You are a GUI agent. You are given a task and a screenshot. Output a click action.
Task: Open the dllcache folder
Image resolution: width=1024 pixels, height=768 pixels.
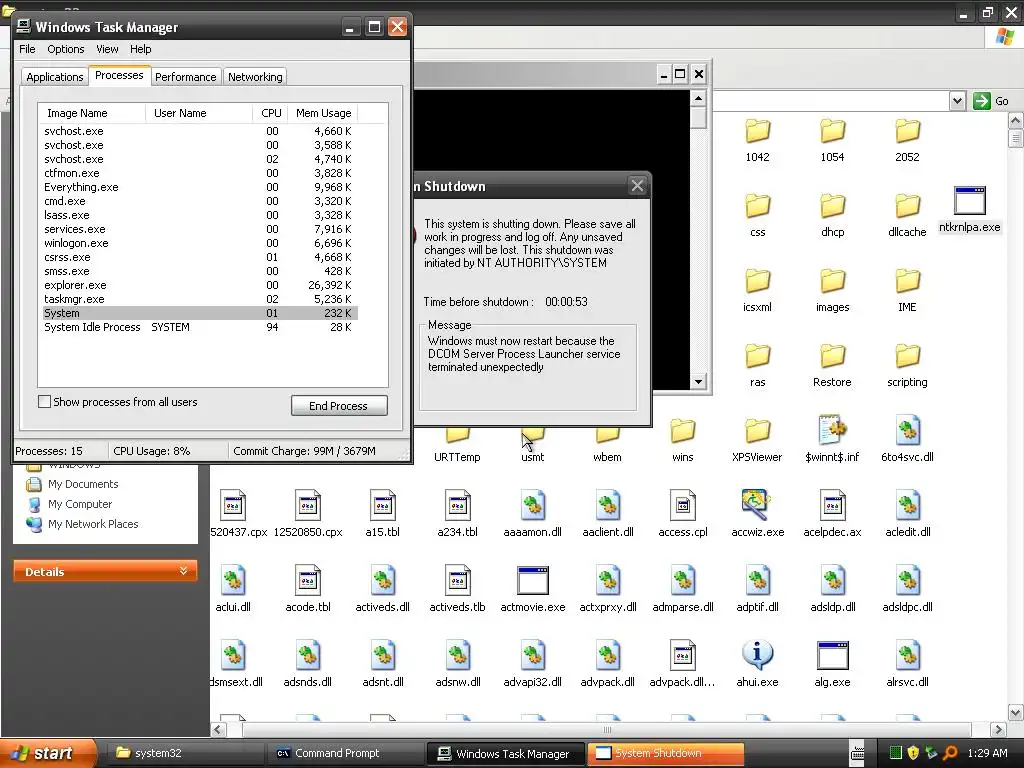pyautogui.click(x=907, y=206)
